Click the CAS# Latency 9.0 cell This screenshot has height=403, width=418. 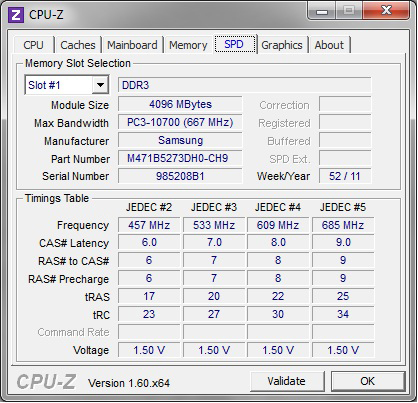pyautogui.click(x=343, y=243)
